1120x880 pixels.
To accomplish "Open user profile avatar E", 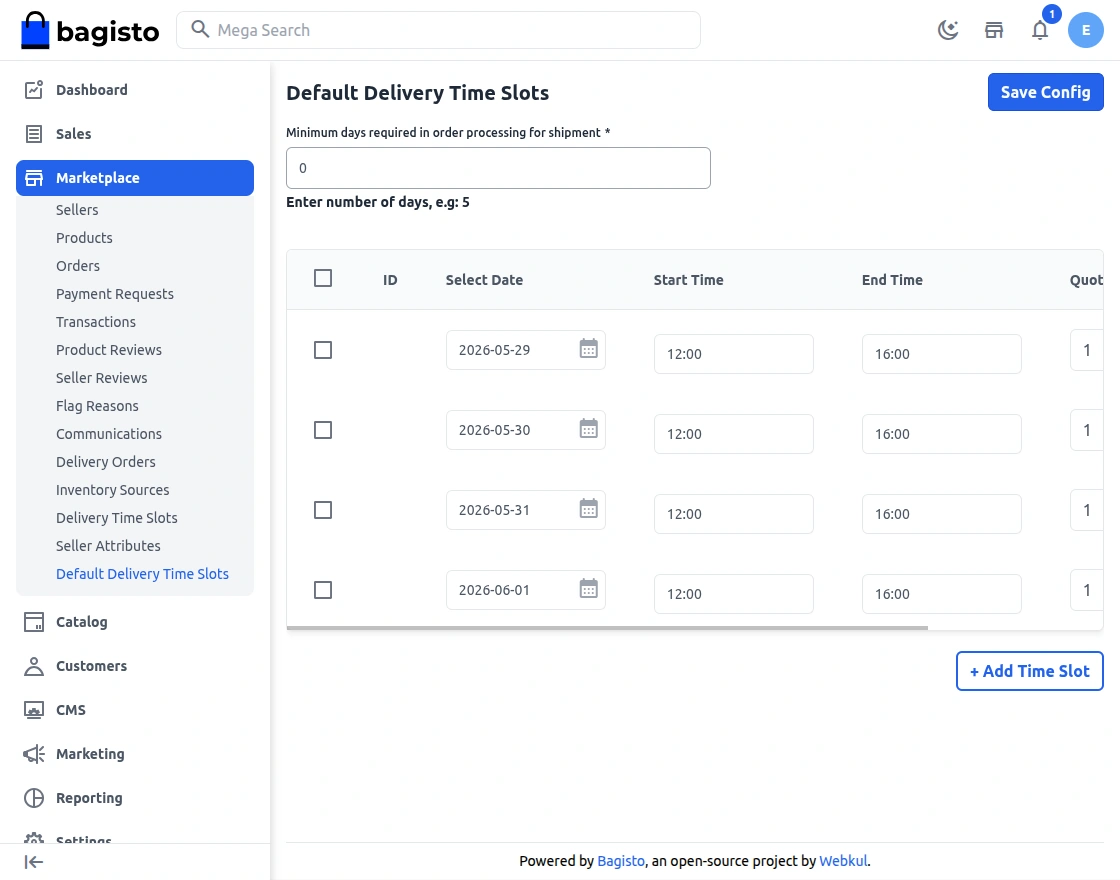I will point(1086,30).
